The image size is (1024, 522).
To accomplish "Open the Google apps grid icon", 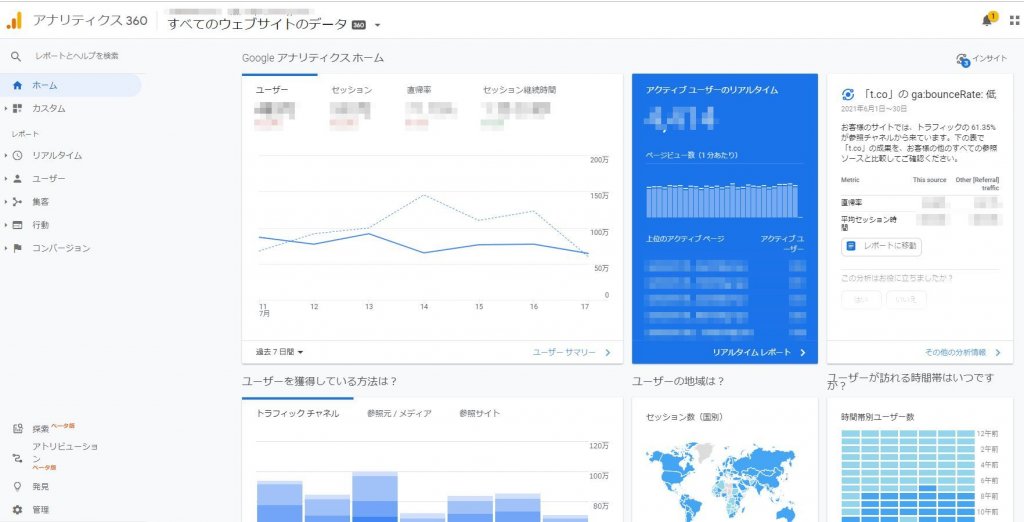I will (1014, 20).
